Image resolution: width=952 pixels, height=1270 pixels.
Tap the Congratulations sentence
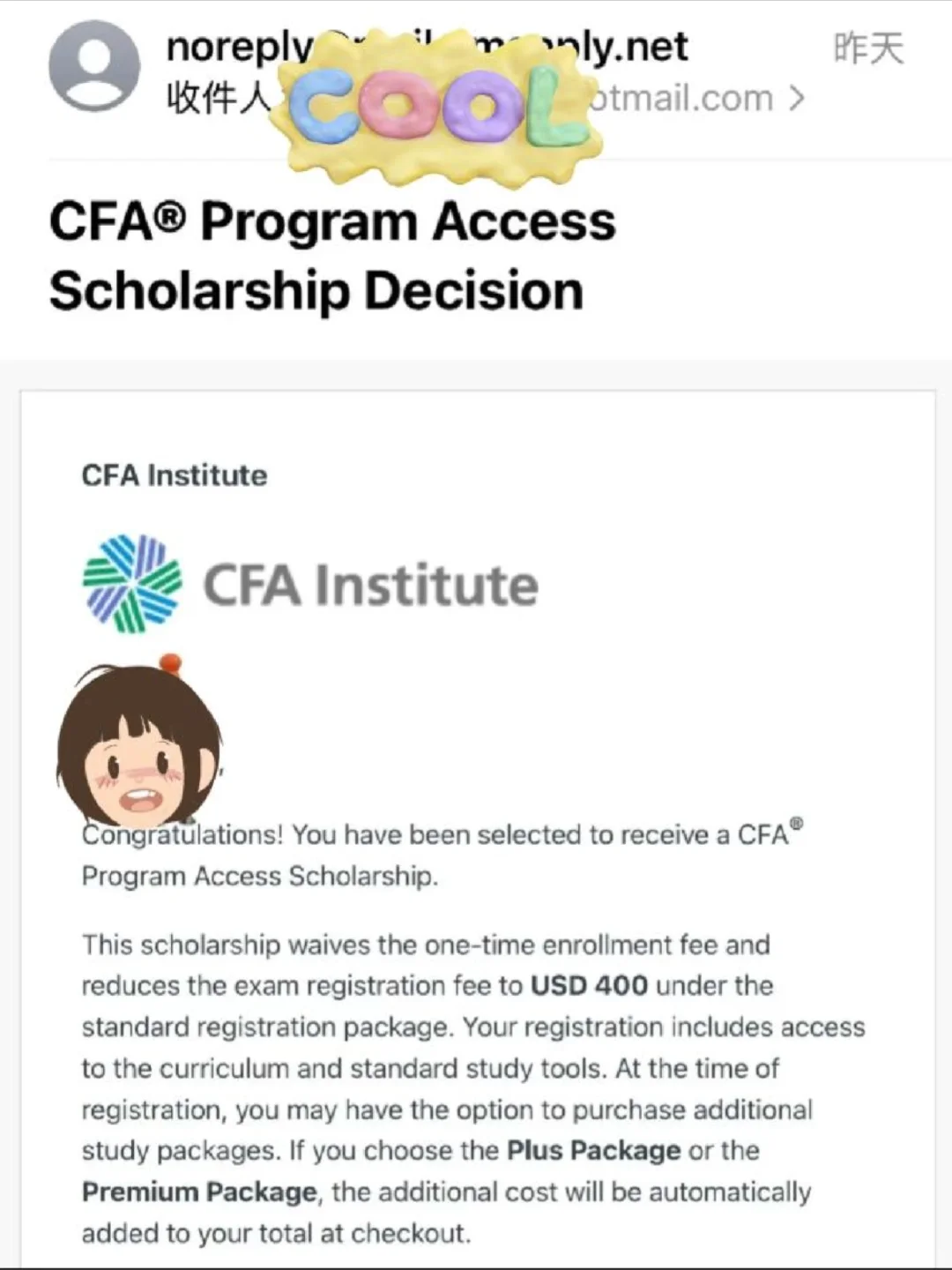pyautogui.click(x=443, y=855)
